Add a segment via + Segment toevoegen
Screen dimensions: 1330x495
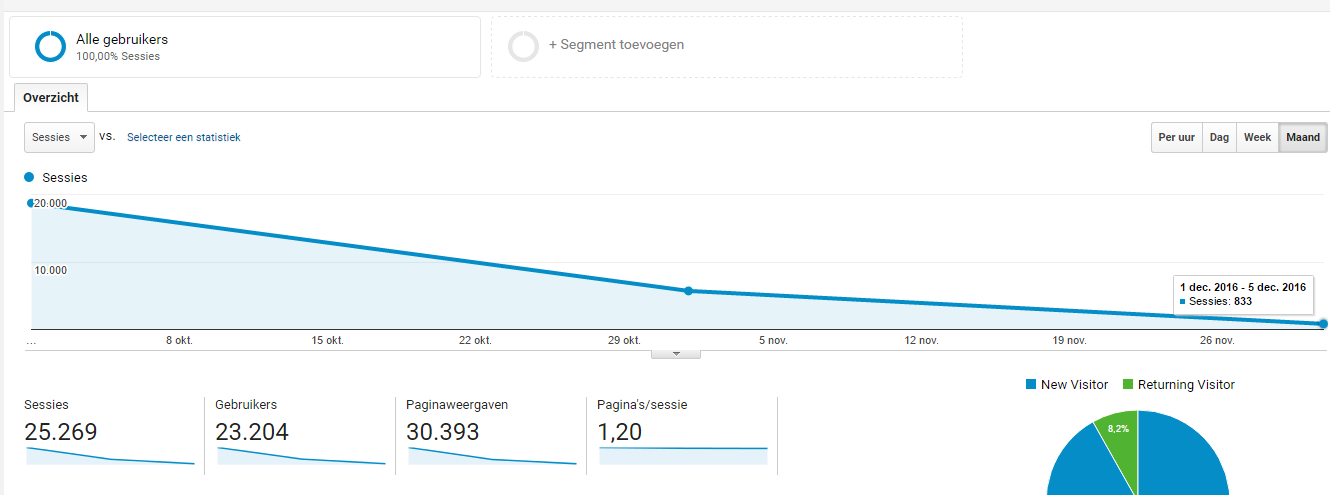coord(616,45)
